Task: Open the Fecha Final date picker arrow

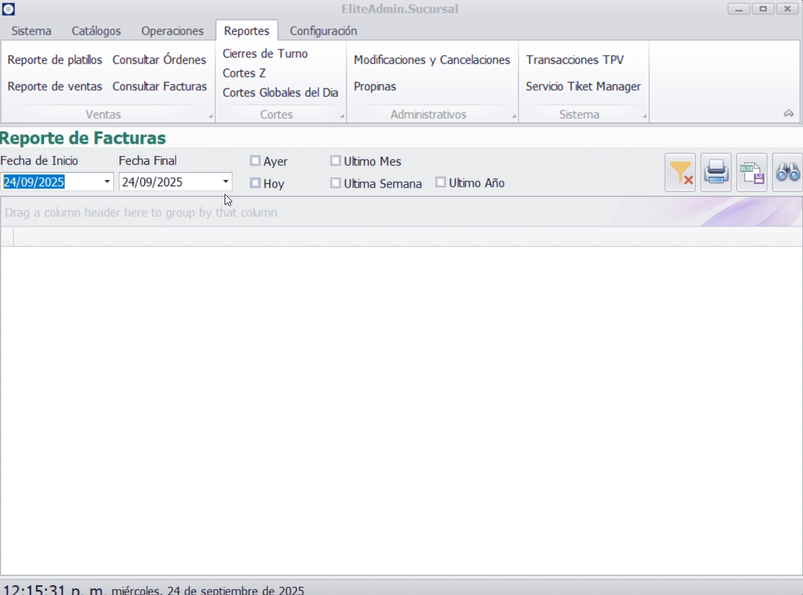Action: click(226, 182)
